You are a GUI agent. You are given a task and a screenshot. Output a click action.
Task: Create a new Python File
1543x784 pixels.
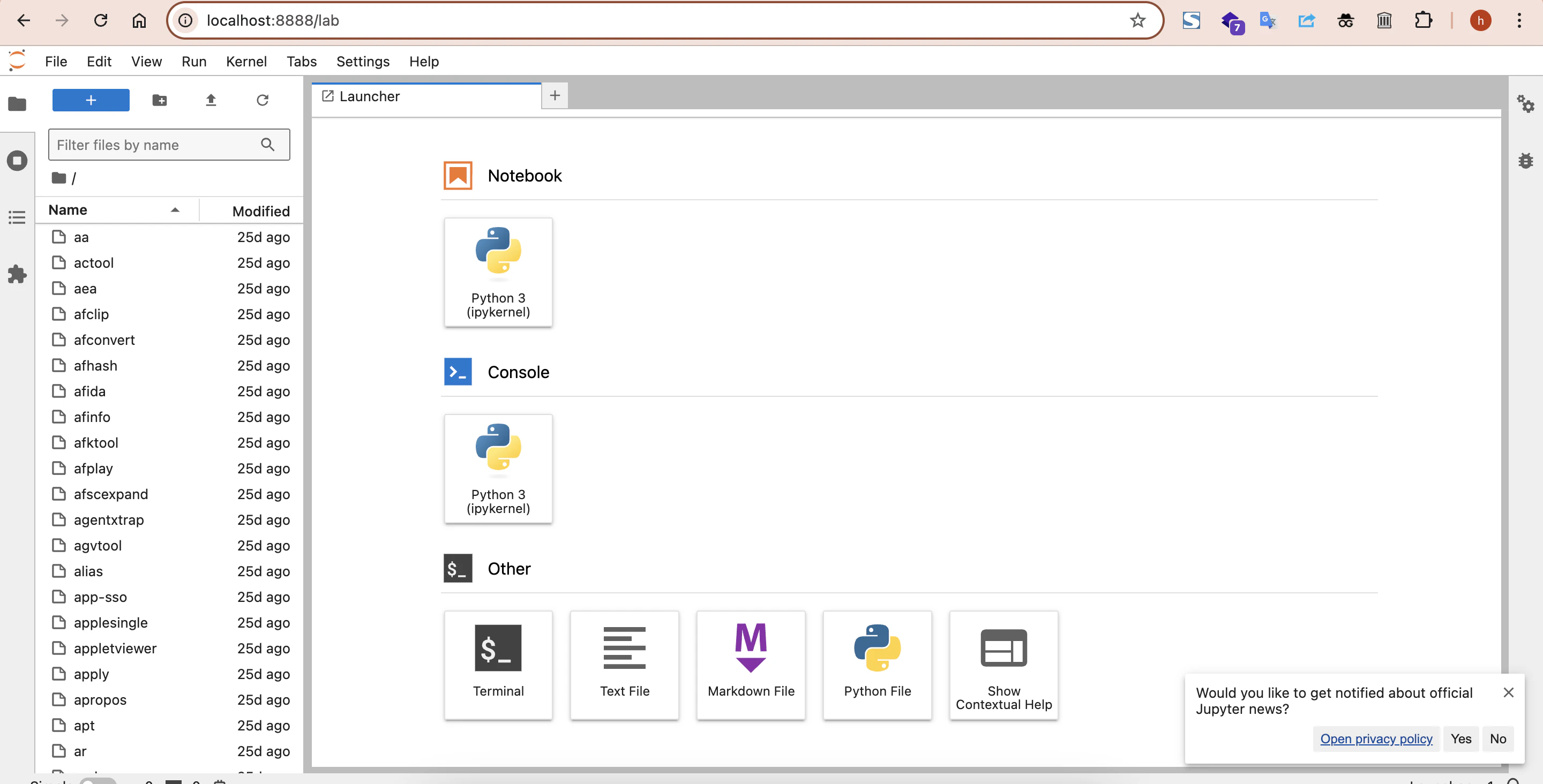(x=878, y=665)
